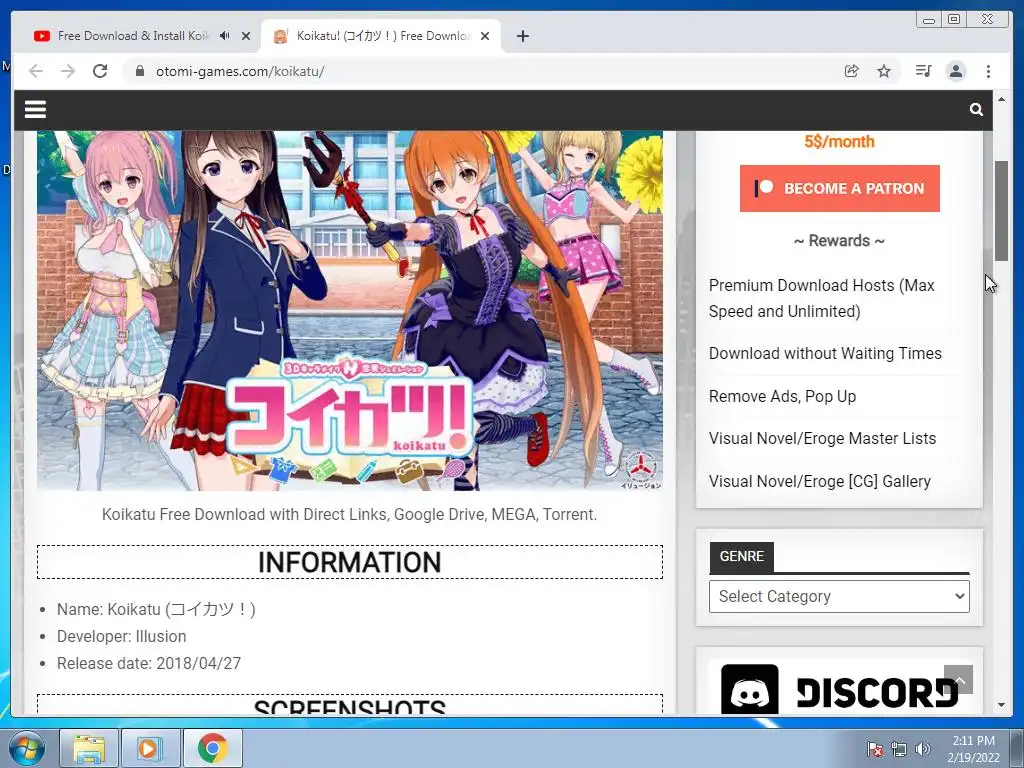Open volume speaker tray icon
The height and width of the screenshot is (768, 1024).
pyautogui.click(x=922, y=749)
